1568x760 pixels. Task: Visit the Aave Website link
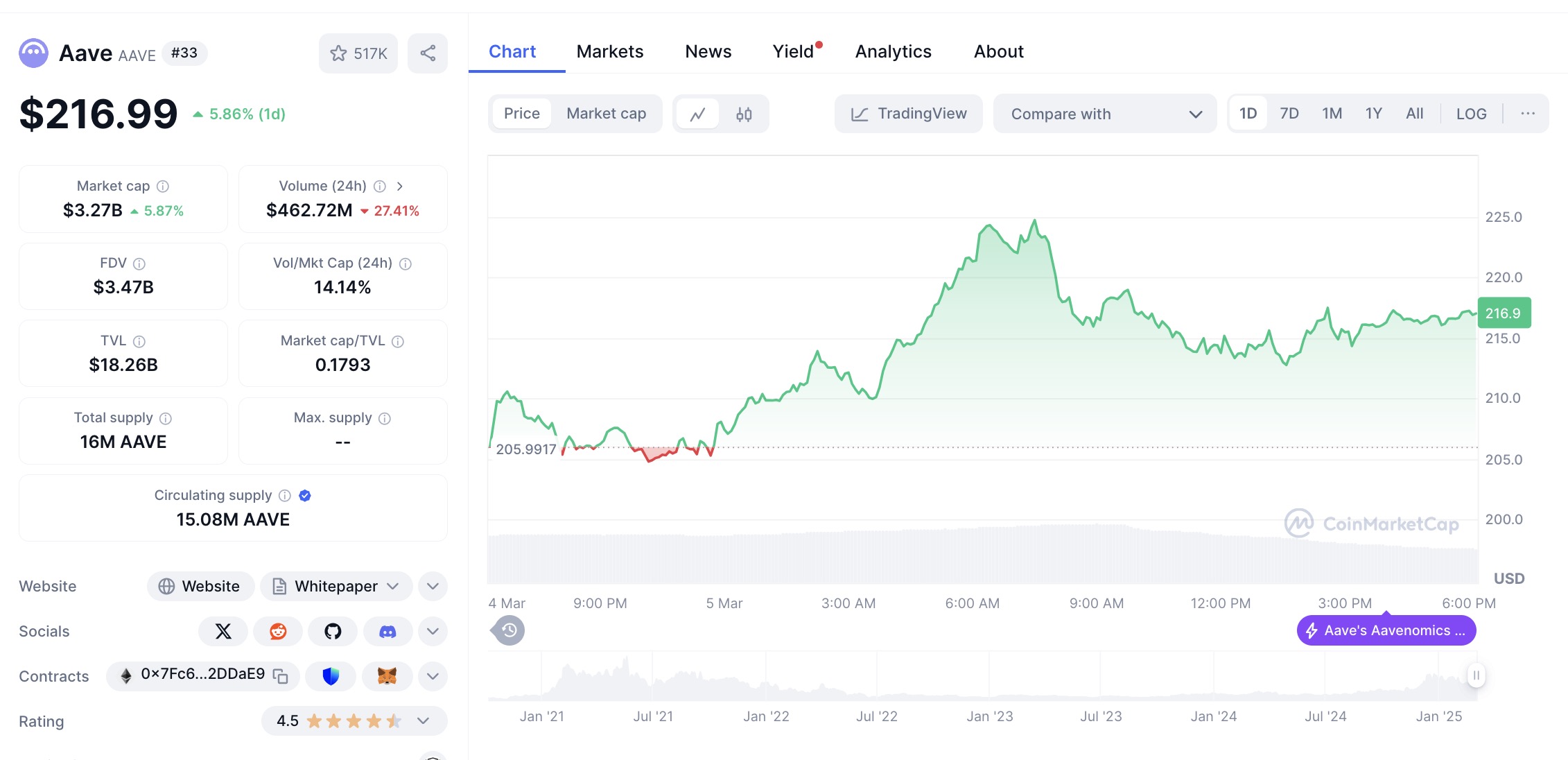(200, 587)
